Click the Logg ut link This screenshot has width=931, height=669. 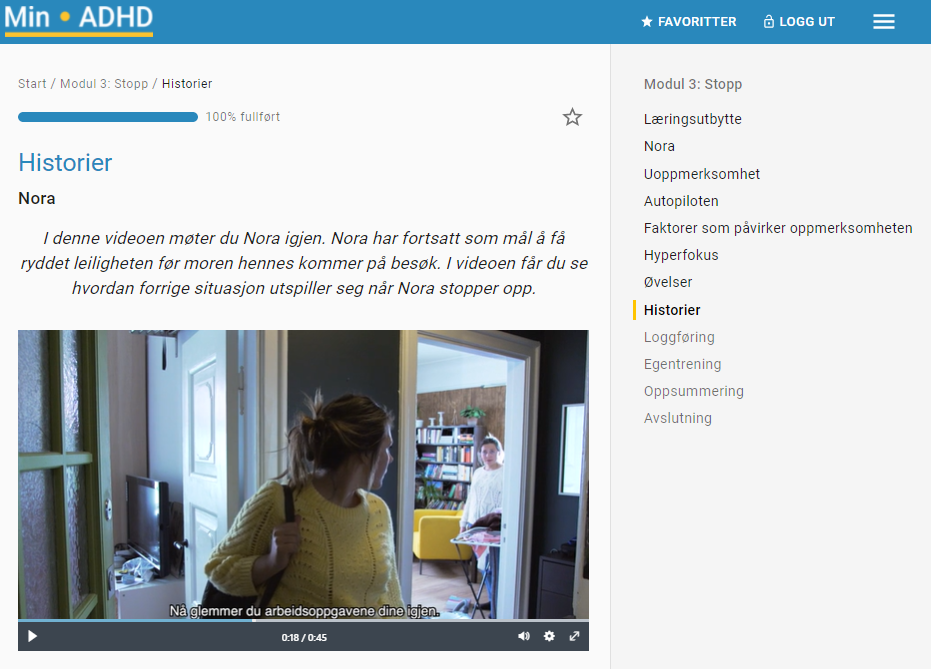(x=799, y=22)
